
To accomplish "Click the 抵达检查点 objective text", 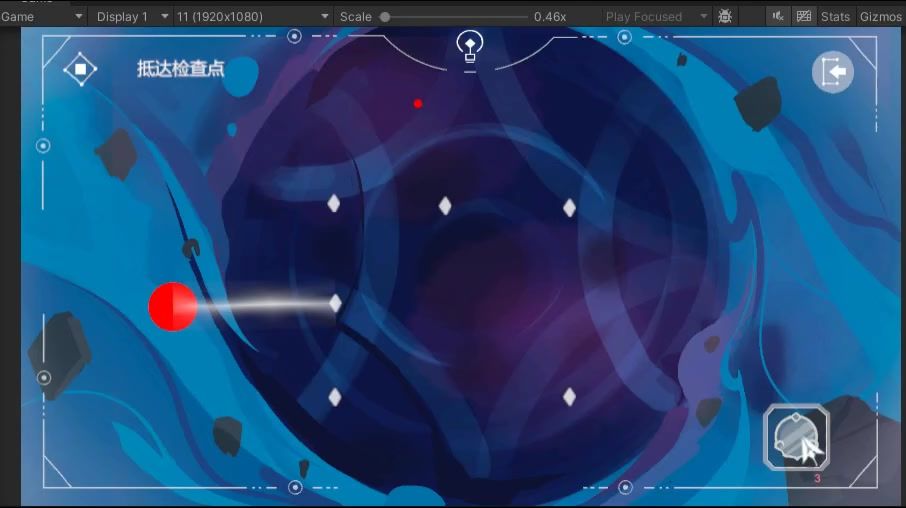I will (181, 69).
